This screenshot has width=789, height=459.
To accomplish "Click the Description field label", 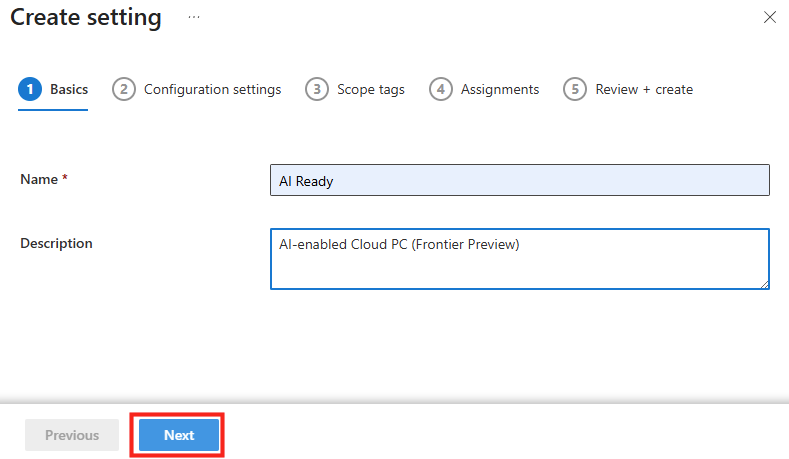I will [x=56, y=243].
